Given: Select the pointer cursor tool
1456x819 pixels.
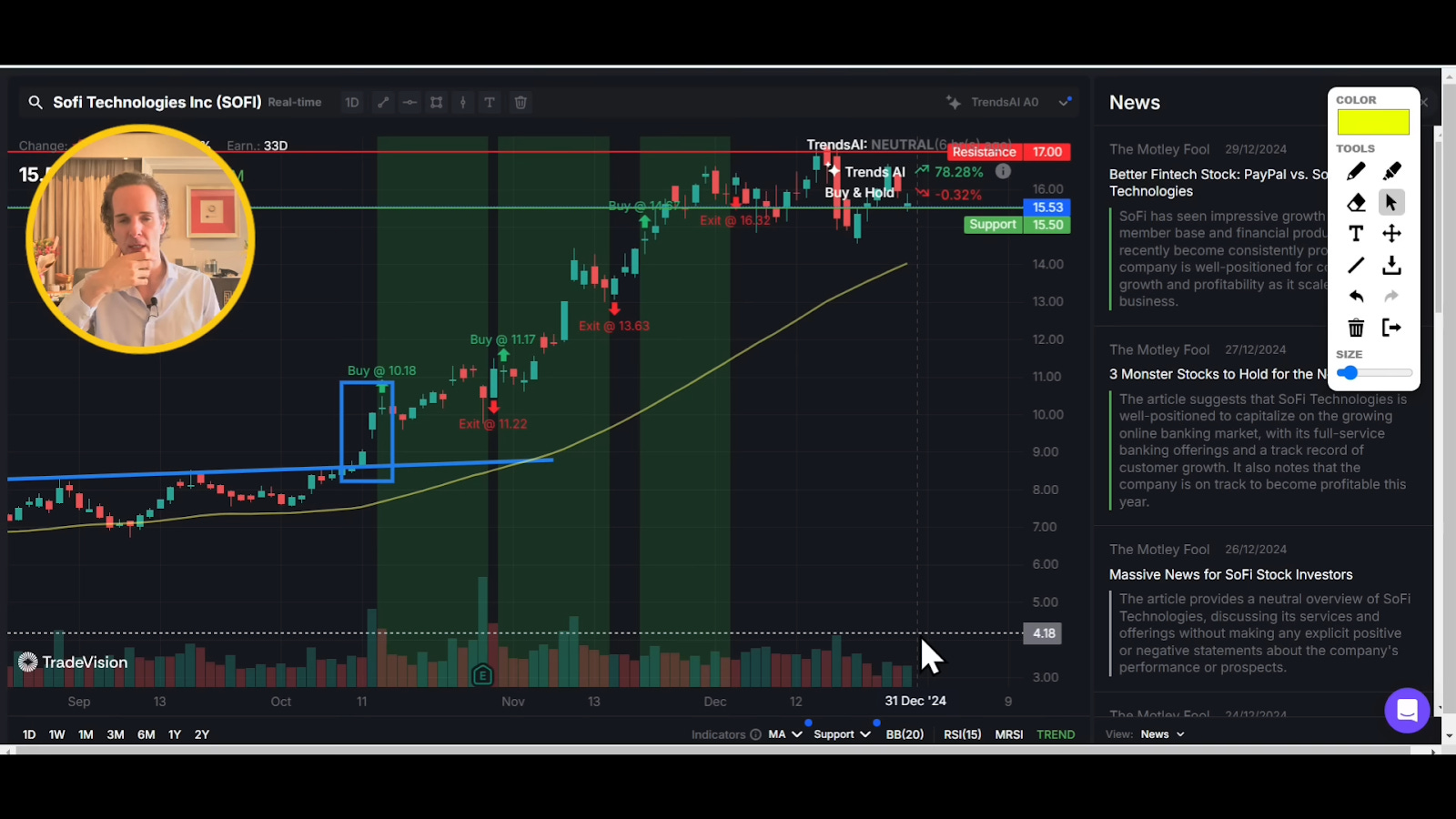Looking at the screenshot, I should coord(1391,202).
